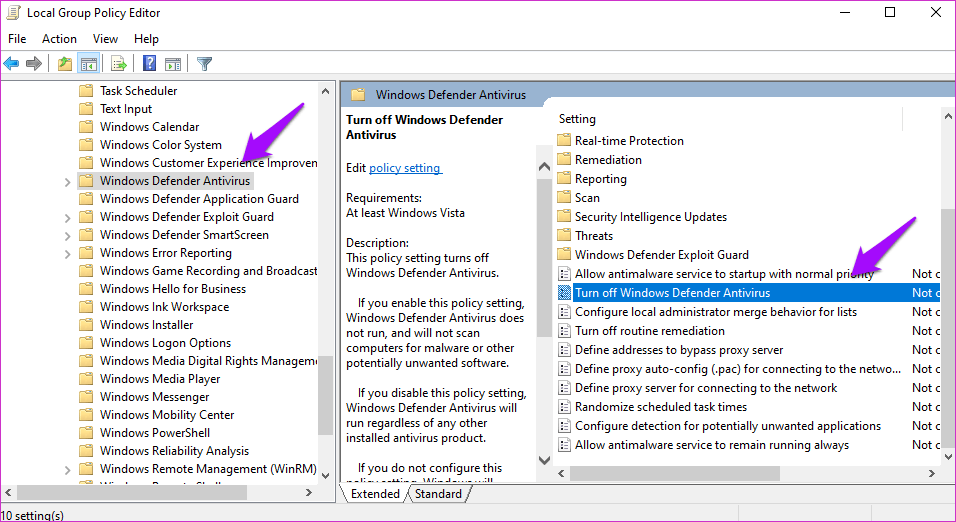Click tree pane scroll down arrow
Viewport: 956px width, 522px height.
[x=326, y=475]
